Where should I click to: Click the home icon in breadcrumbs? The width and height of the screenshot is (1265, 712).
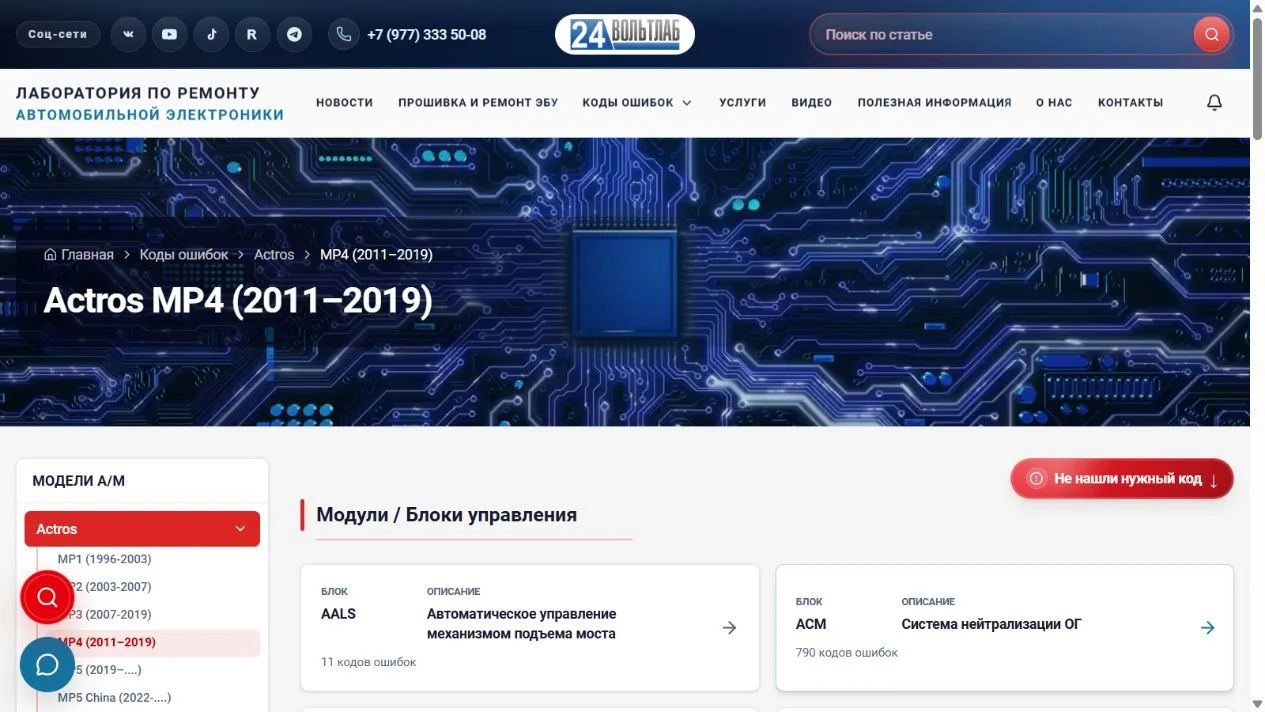(50, 255)
